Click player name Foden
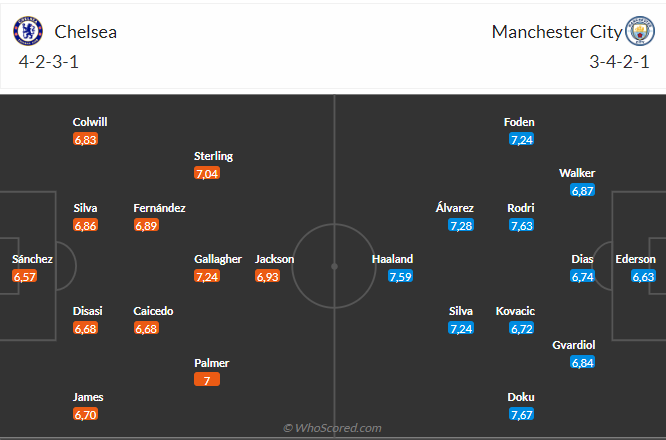This screenshot has height=440, width=666. 519,122
